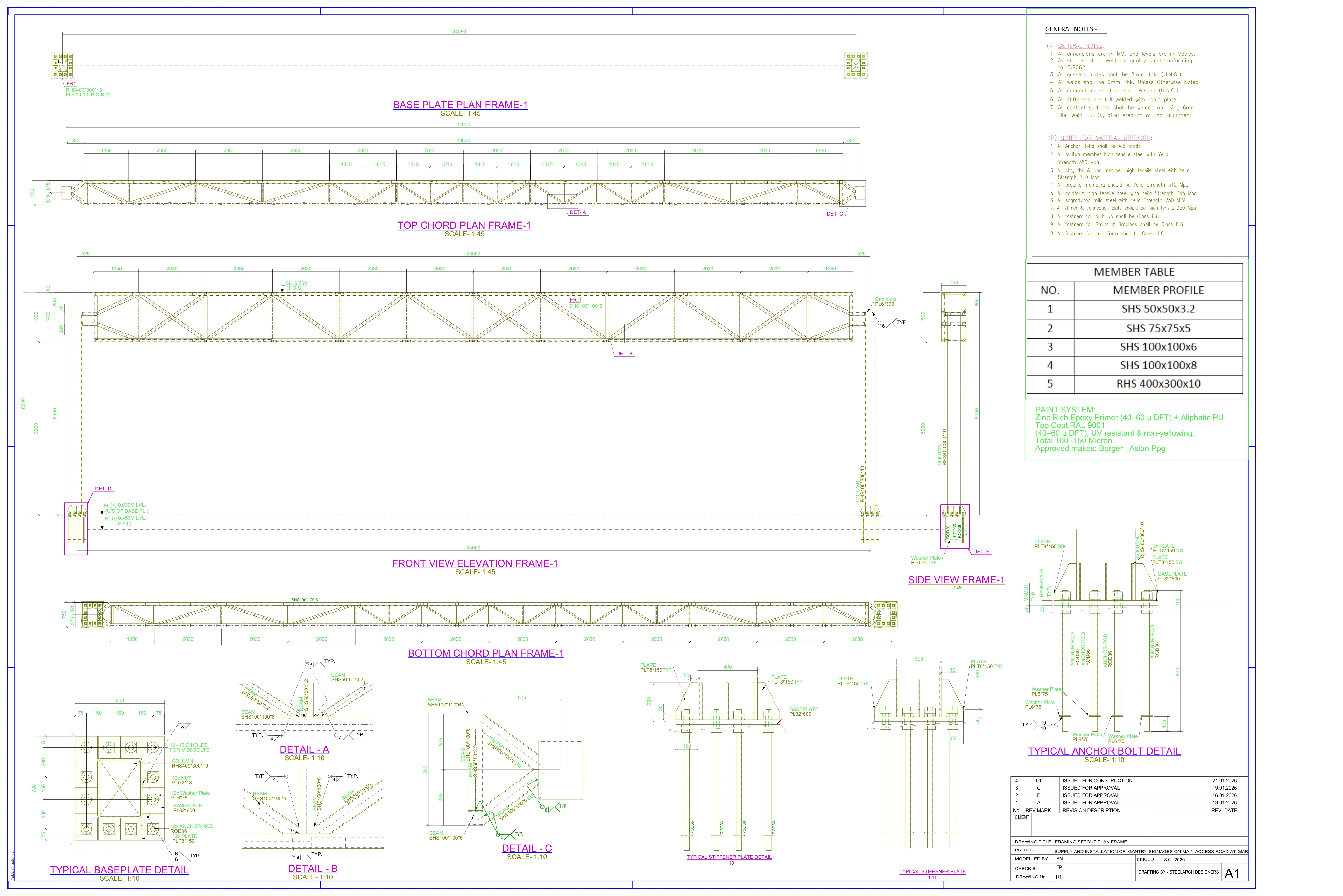Select the 'EL+6.750' top of steel level

[296, 283]
